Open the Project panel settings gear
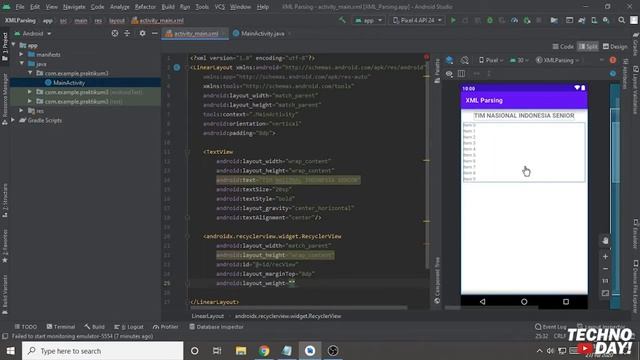This screenshot has height=360, width=640. 142,33
